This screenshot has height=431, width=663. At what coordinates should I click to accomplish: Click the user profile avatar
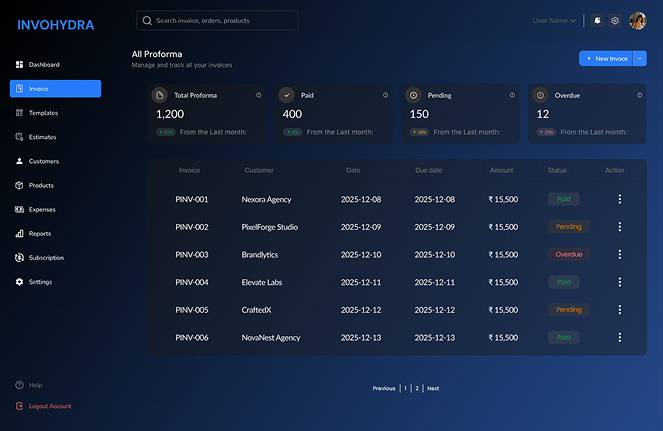(638, 20)
